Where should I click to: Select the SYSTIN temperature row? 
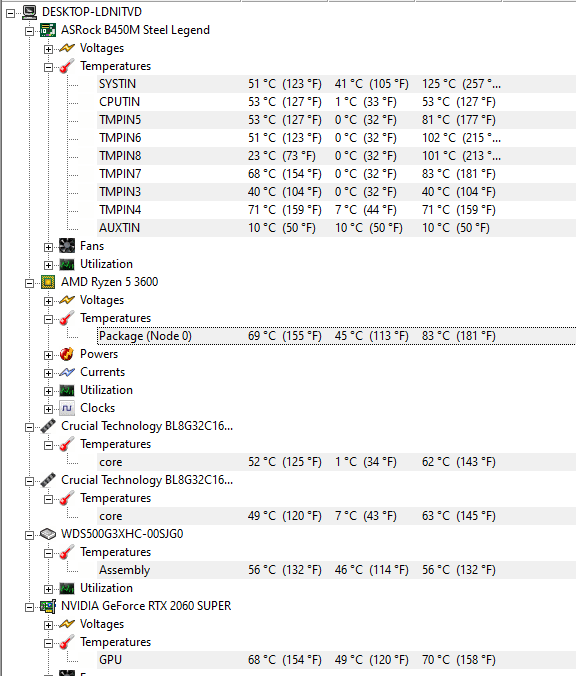336,84
